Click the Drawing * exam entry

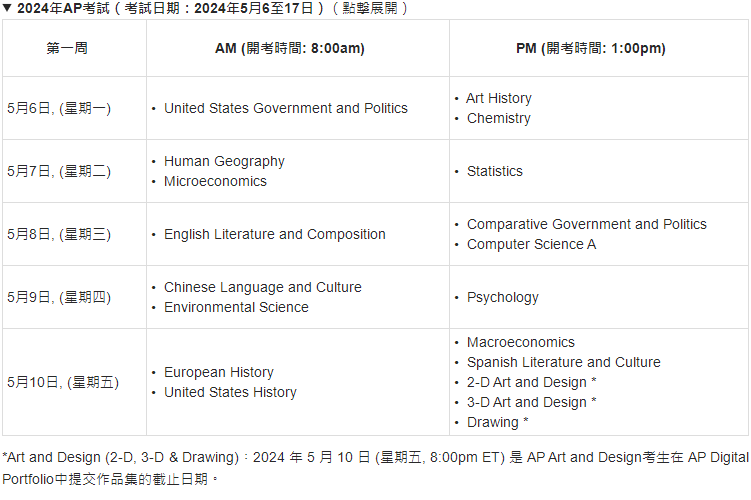click(x=498, y=422)
